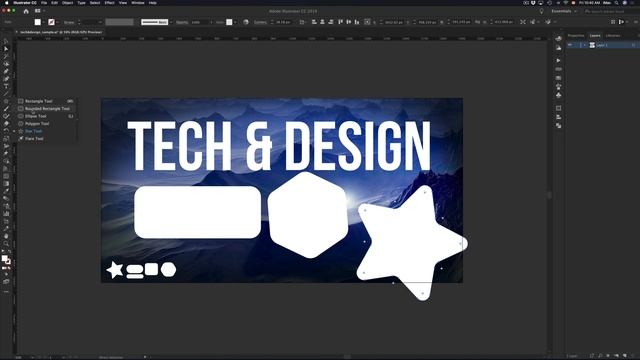Choose Star Tool from flyout
The height and width of the screenshot is (360, 640).
point(46,131)
